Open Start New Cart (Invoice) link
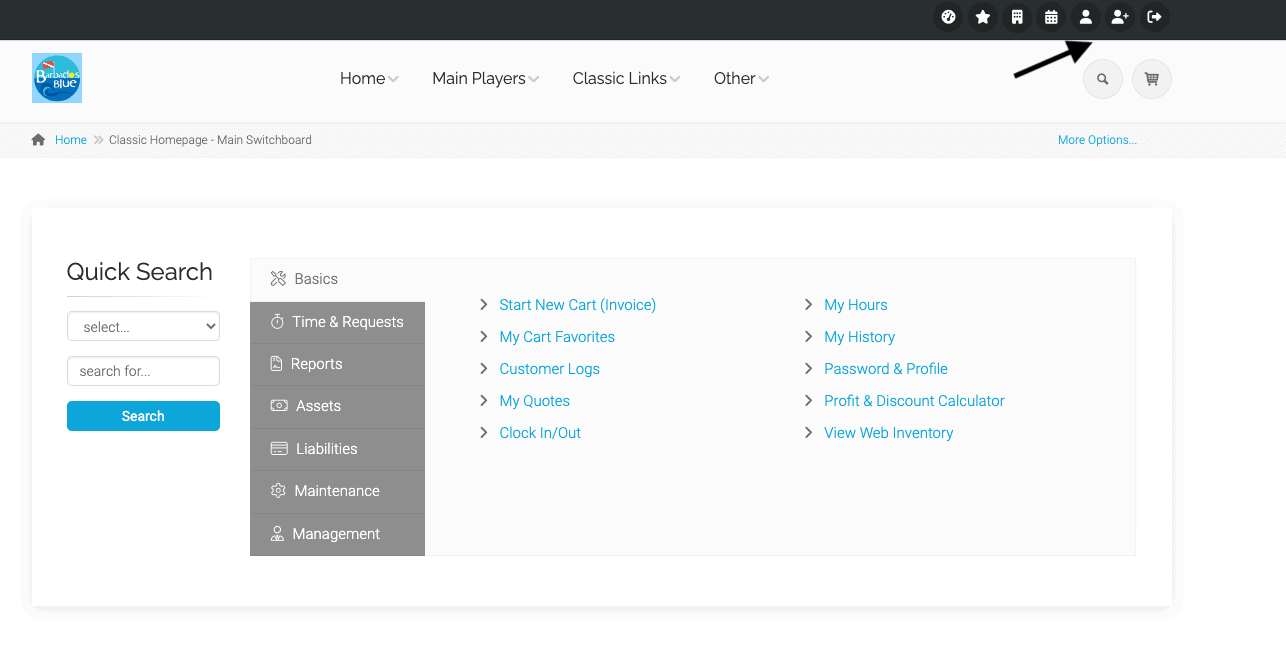The image size is (1286, 654). [x=577, y=305]
